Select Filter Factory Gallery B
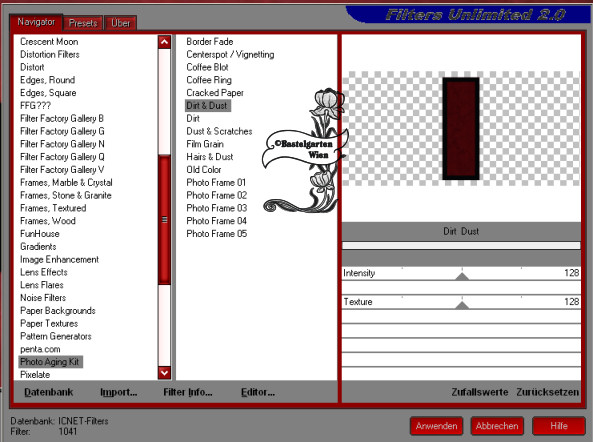Image resolution: width=593 pixels, height=442 pixels. (62, 118)
